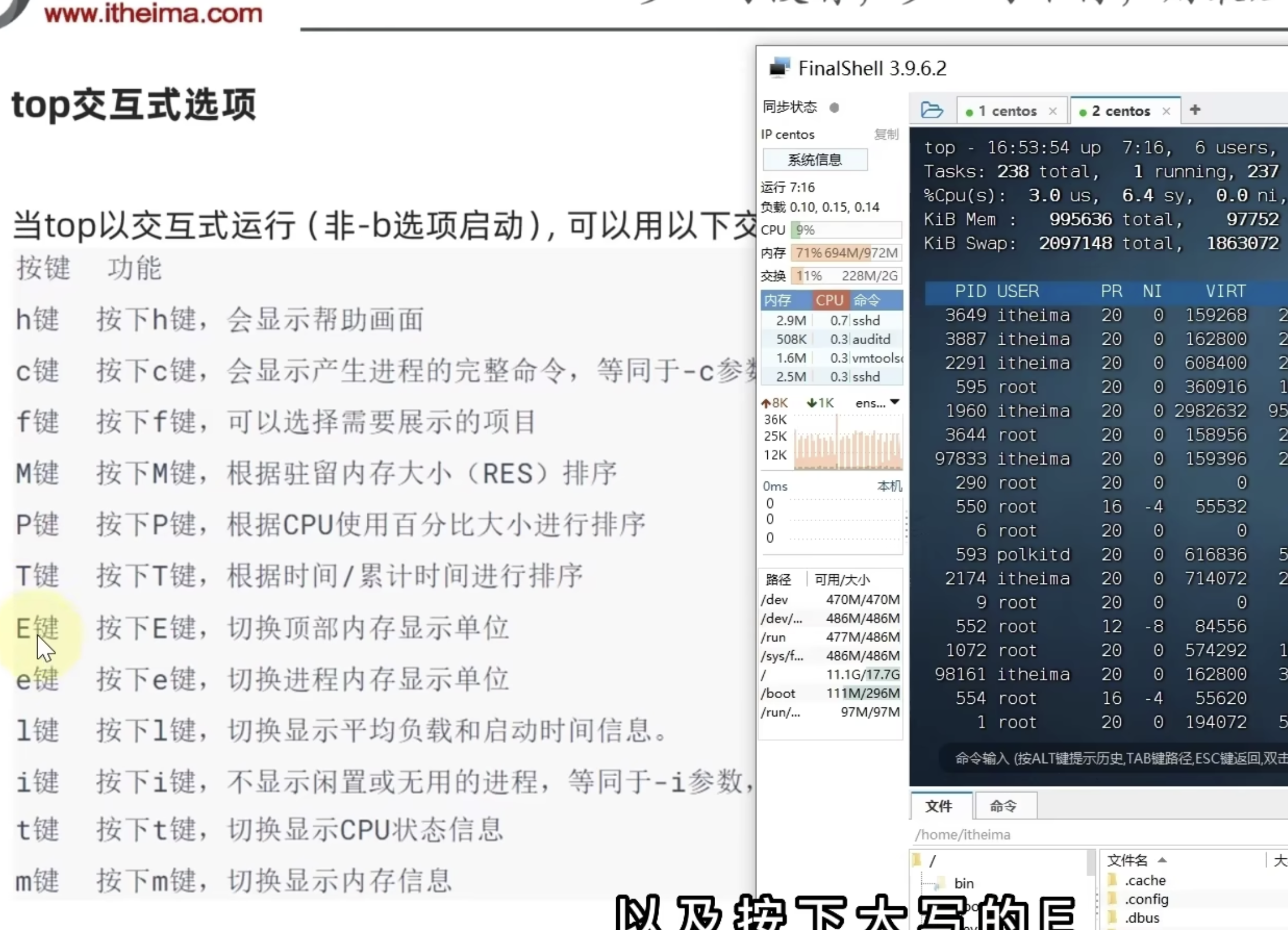
Task: Sort process list by CPU column
Action: (x=830, y=300)
